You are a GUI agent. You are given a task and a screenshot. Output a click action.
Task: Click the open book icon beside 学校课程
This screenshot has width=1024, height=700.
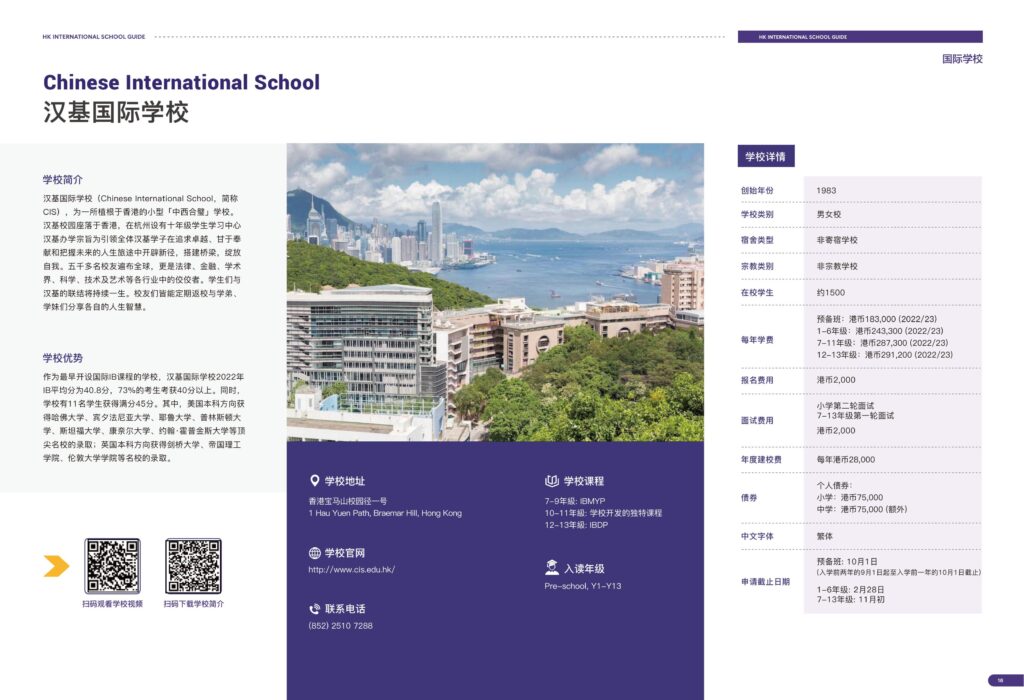552,481
